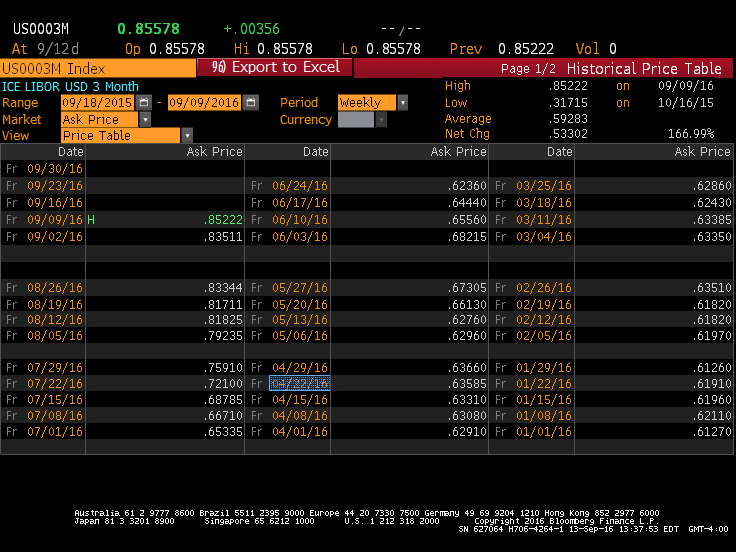Click ask price .61960
Image resolution: width=736 pixels, height=552 pixels.
click(x=712, y=399)
